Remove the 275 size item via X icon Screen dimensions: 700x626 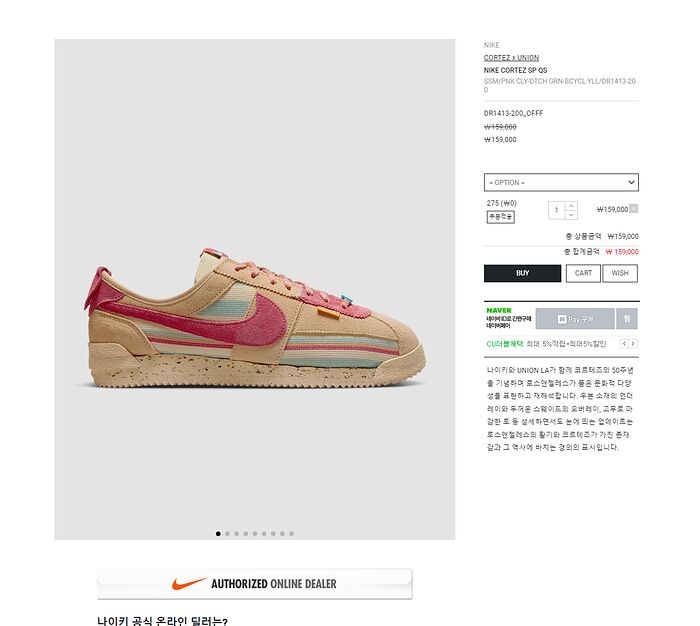[x=633, y=209]
